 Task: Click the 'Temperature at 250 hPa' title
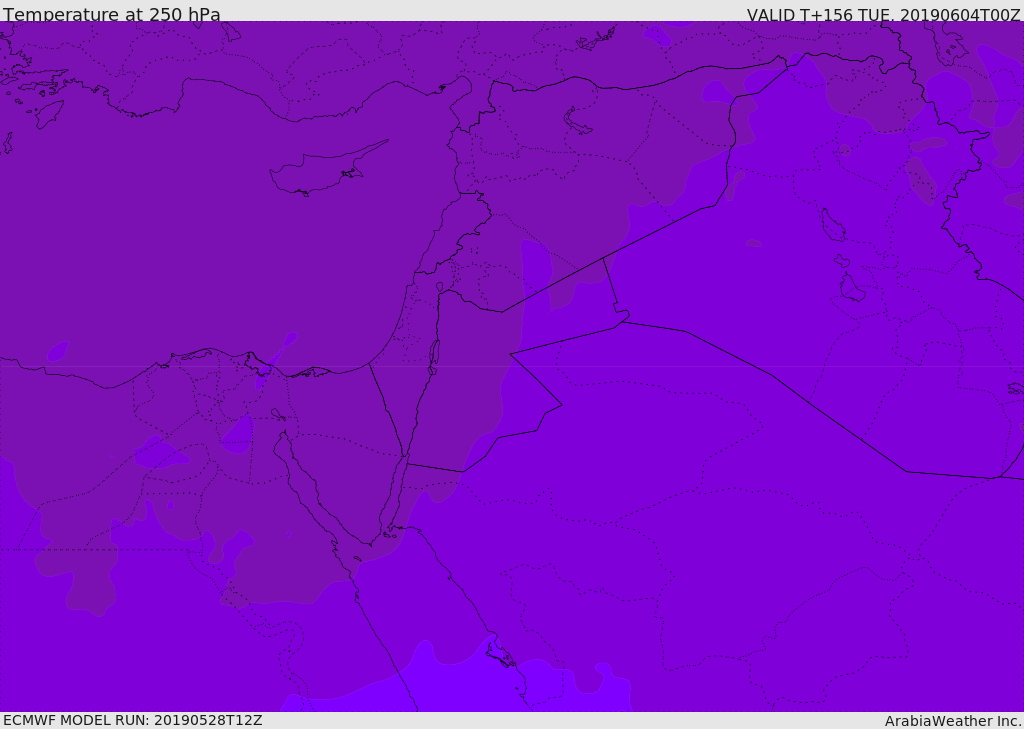click(x=112, y=14)
